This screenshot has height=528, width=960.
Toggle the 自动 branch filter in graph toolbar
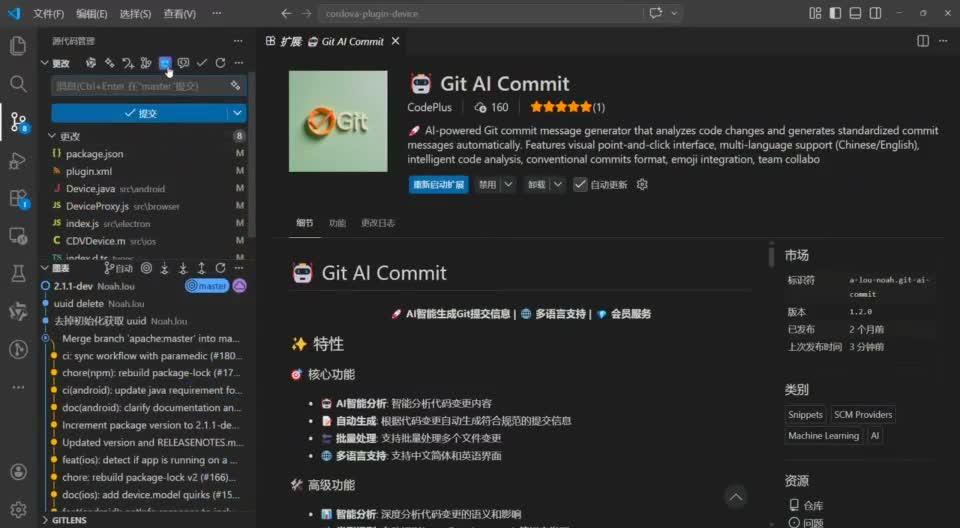(118, 268)
